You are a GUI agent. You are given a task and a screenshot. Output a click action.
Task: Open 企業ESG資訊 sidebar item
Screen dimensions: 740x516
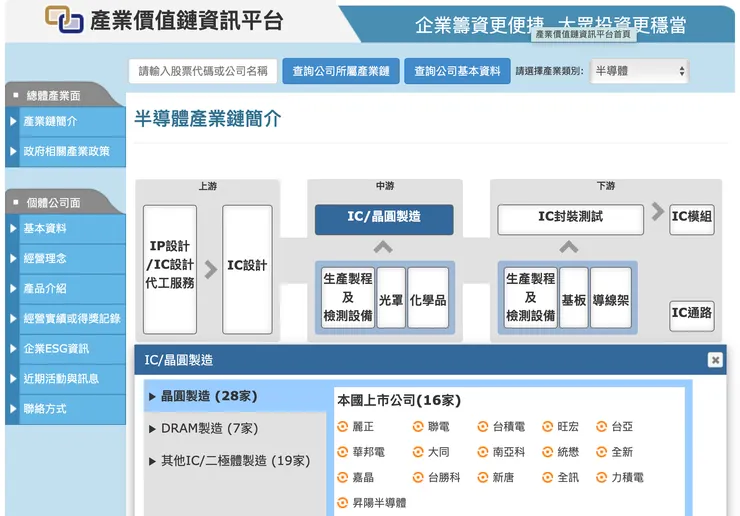72,349
